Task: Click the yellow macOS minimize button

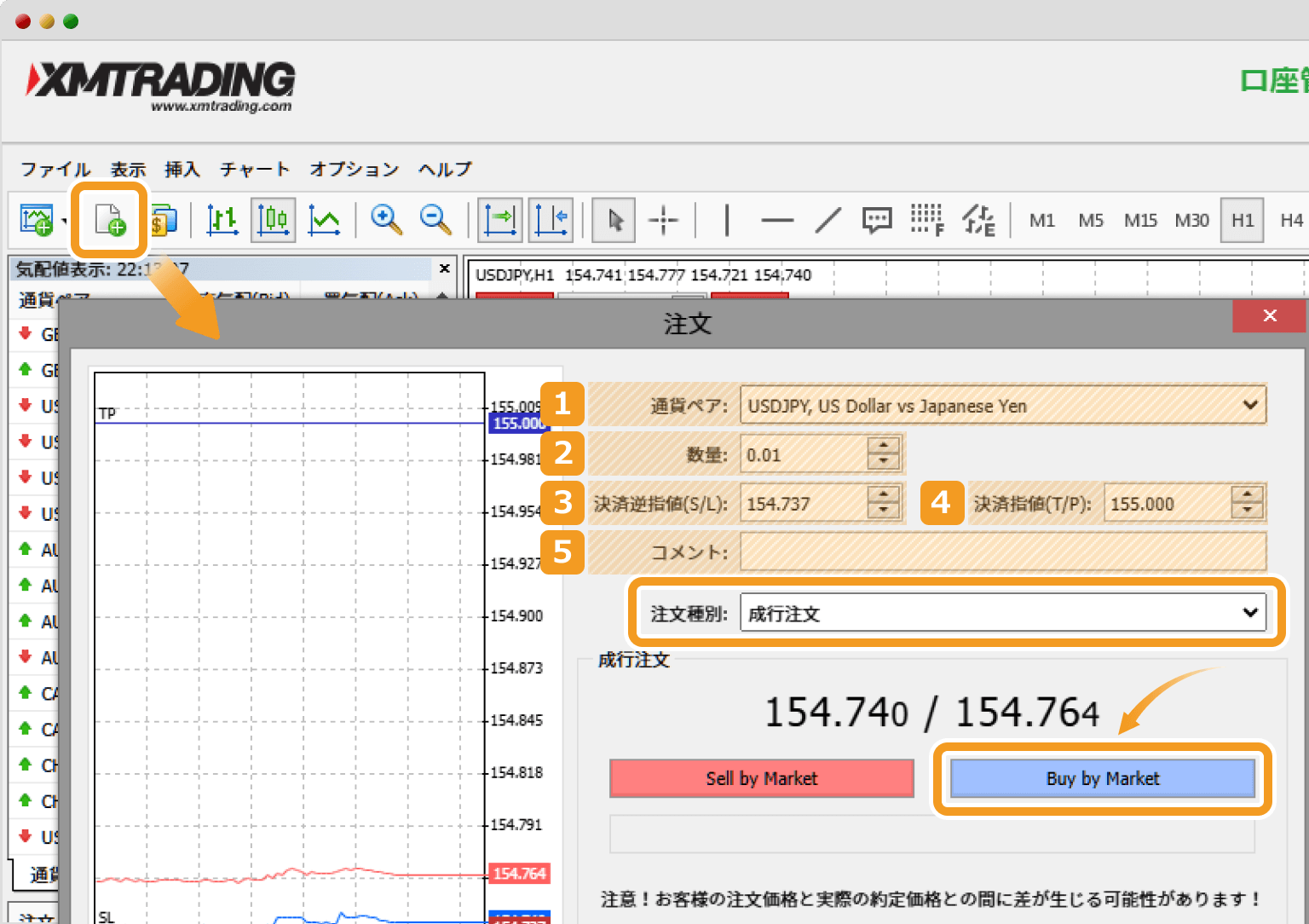Action: (47, 21)
